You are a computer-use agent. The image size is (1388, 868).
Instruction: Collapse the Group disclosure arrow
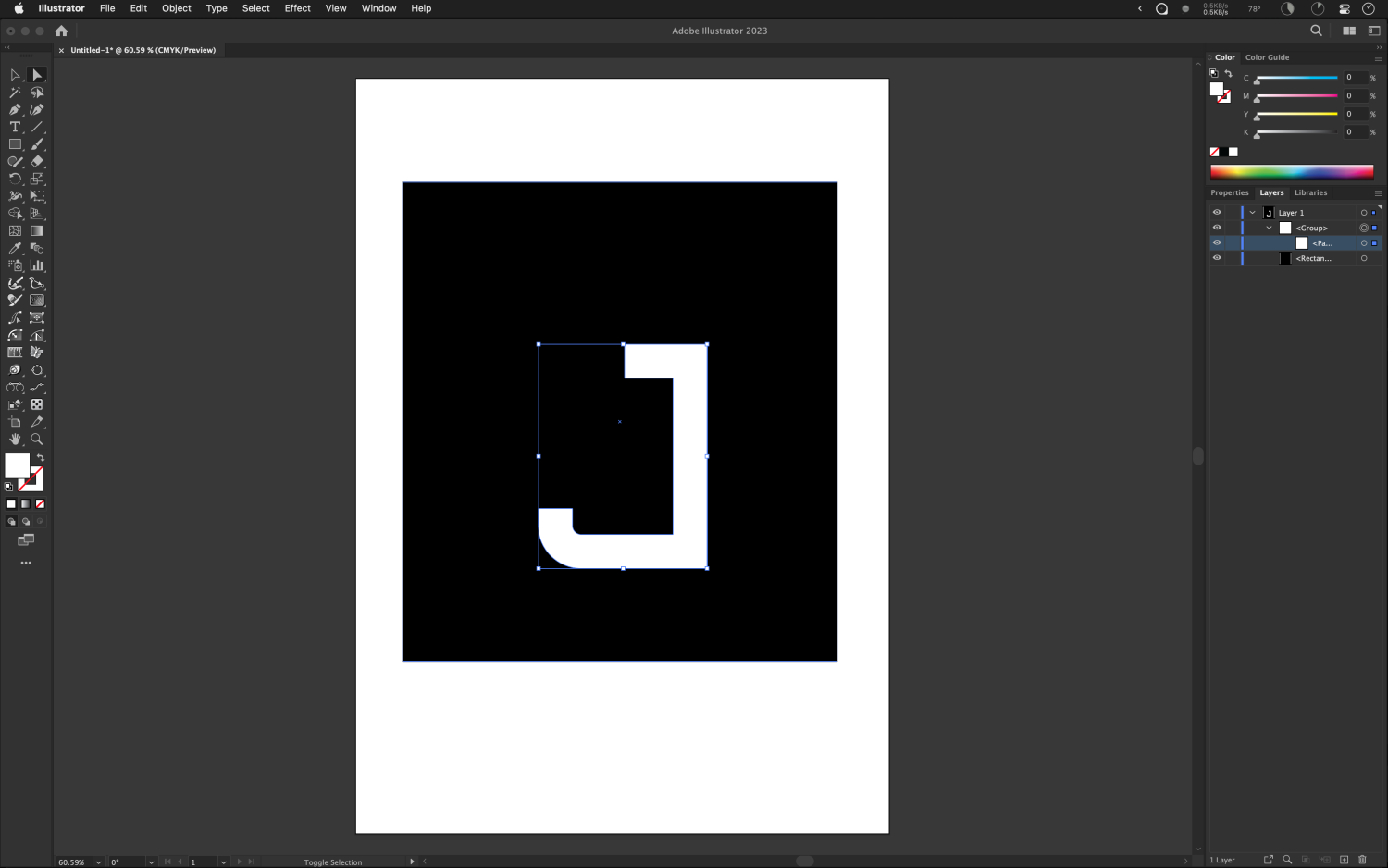tap(1269, 228)
